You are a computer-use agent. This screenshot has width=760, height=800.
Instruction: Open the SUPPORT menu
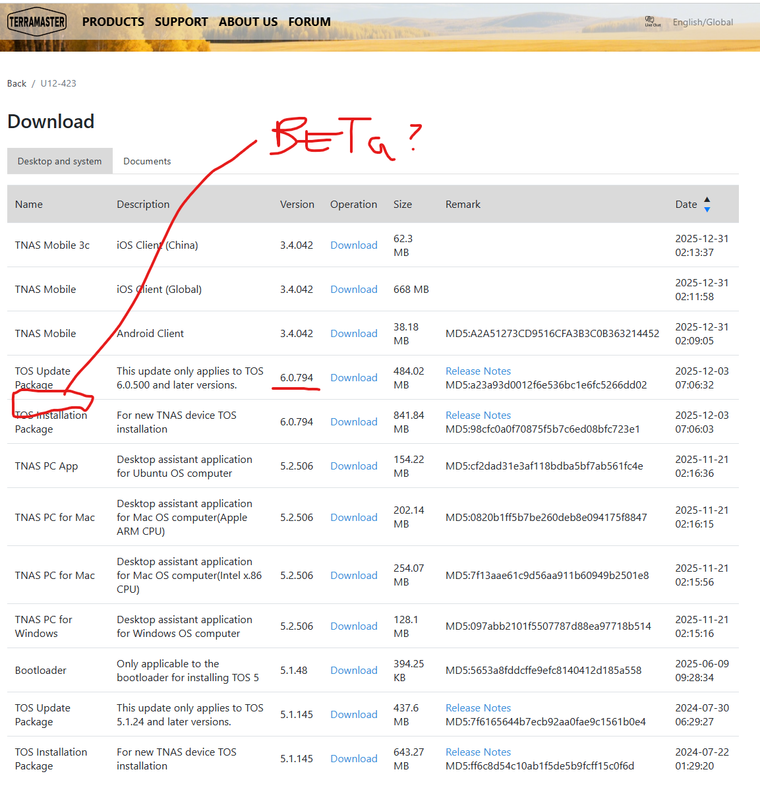tap(181, 22)
